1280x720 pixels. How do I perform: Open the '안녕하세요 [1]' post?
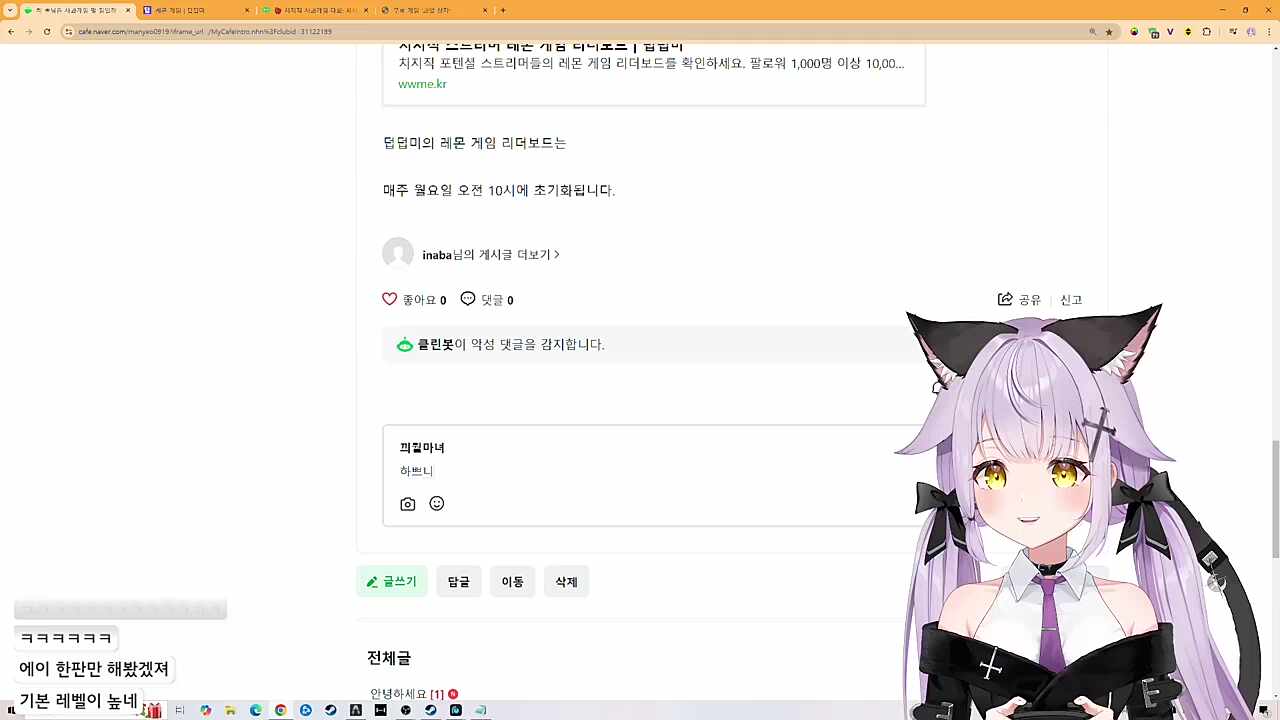pos(407,694)
